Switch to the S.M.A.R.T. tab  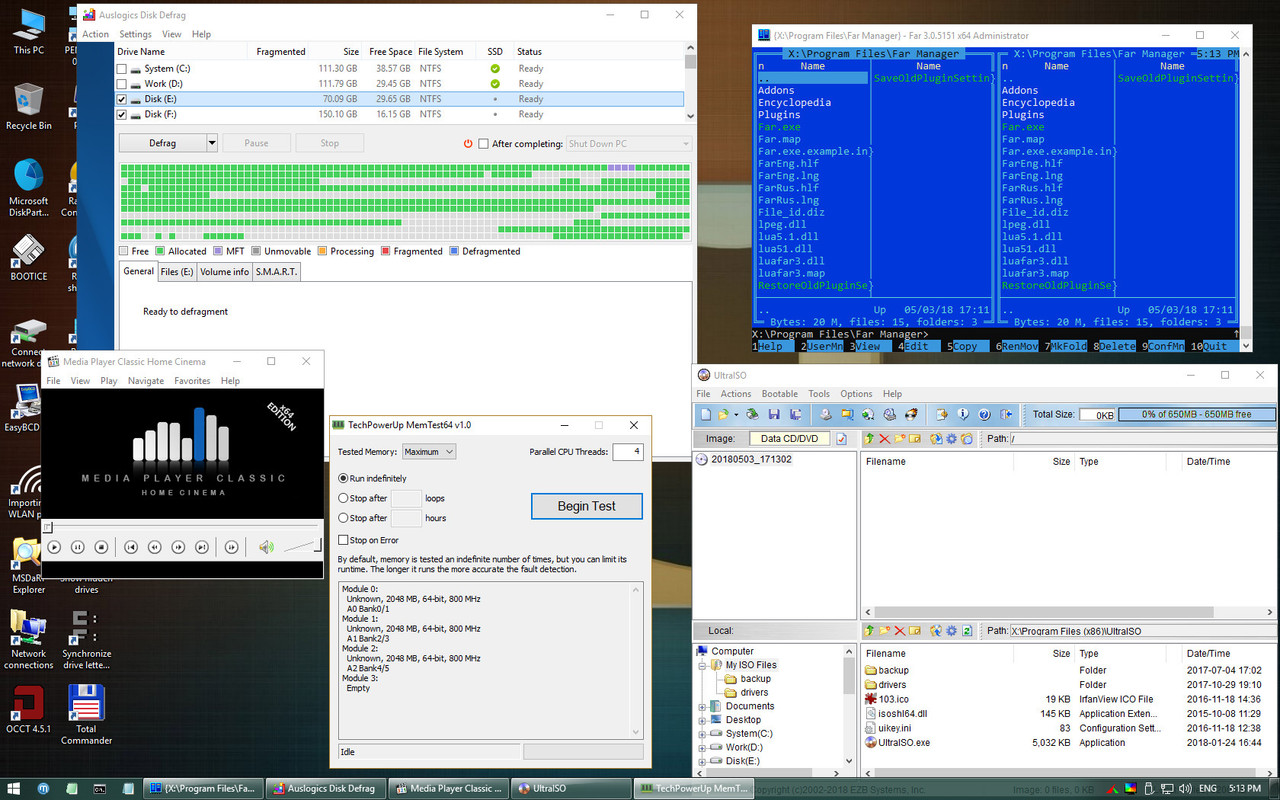[x=276, y=272]
